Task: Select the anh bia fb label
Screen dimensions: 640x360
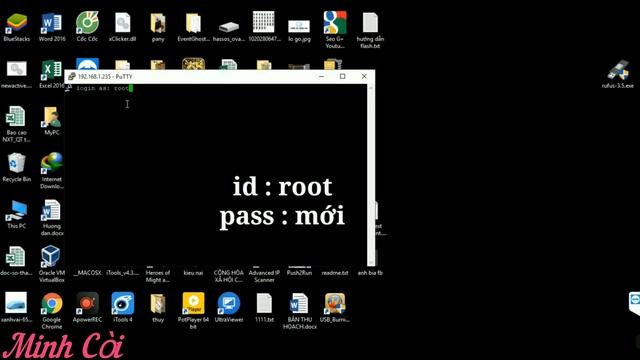Action: (370, 273)
